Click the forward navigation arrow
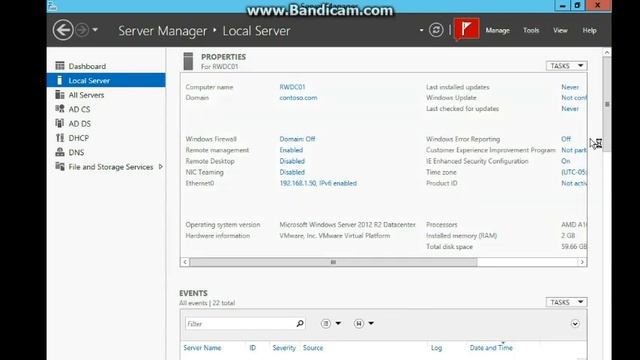Screen dimensions: 640x360 (x=82, y=30)
